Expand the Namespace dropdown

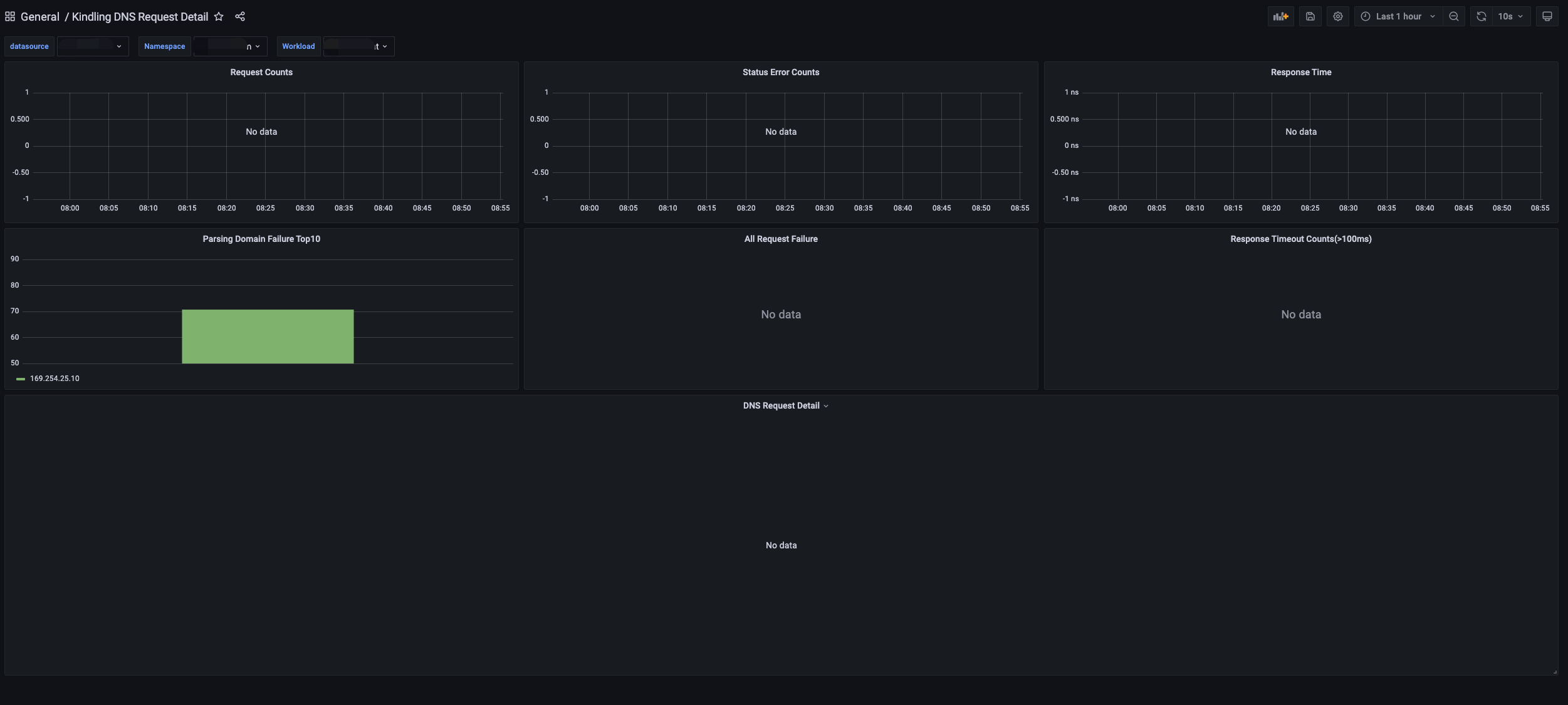pos(230,46)
